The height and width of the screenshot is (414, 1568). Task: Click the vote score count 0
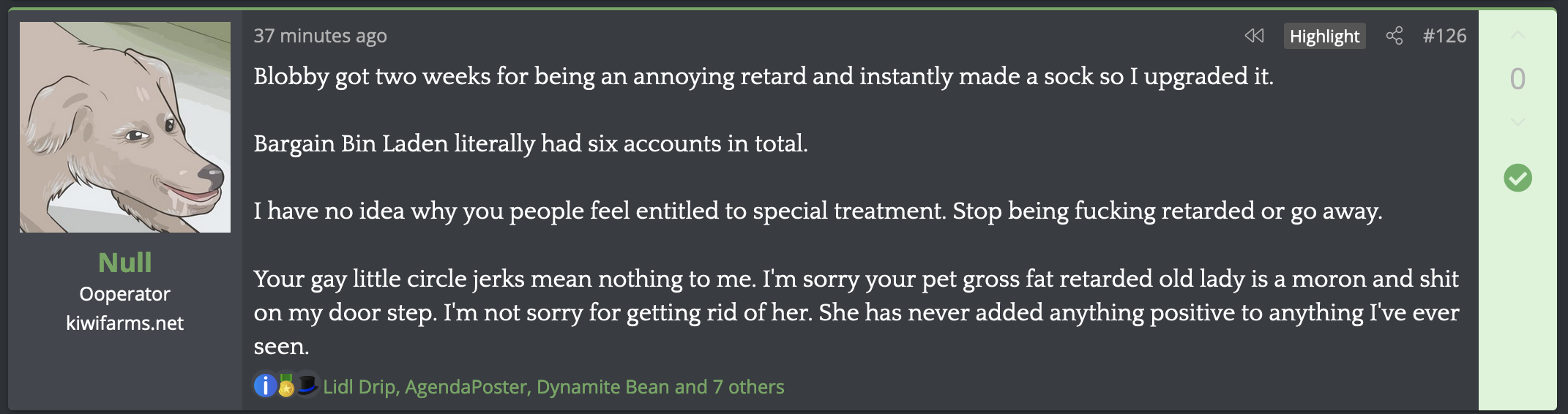[x=1517, y=79]
